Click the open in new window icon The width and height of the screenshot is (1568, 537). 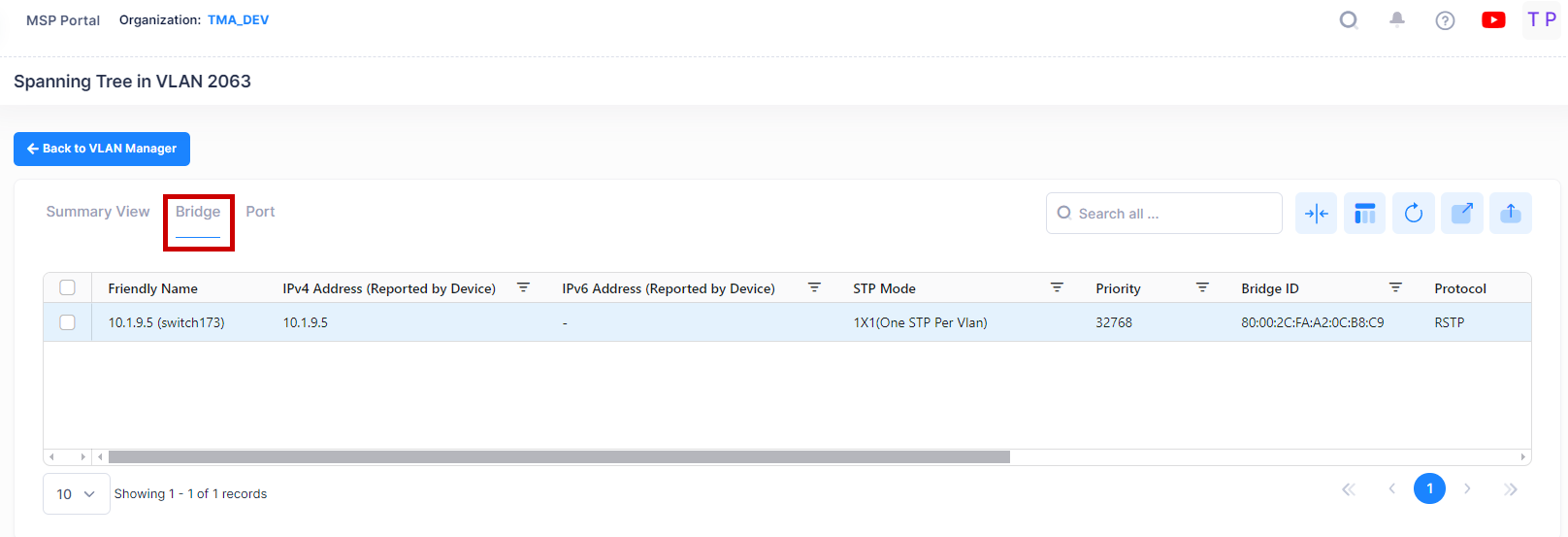1462,214
